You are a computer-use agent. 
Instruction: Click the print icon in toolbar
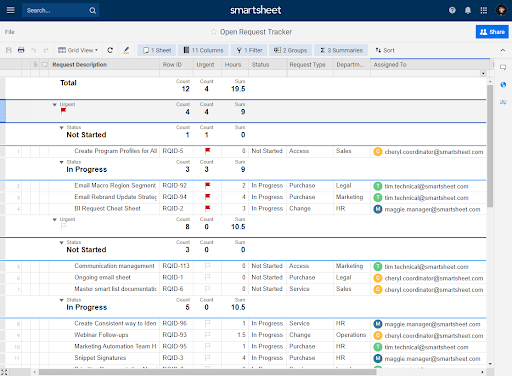pos(21,50)
